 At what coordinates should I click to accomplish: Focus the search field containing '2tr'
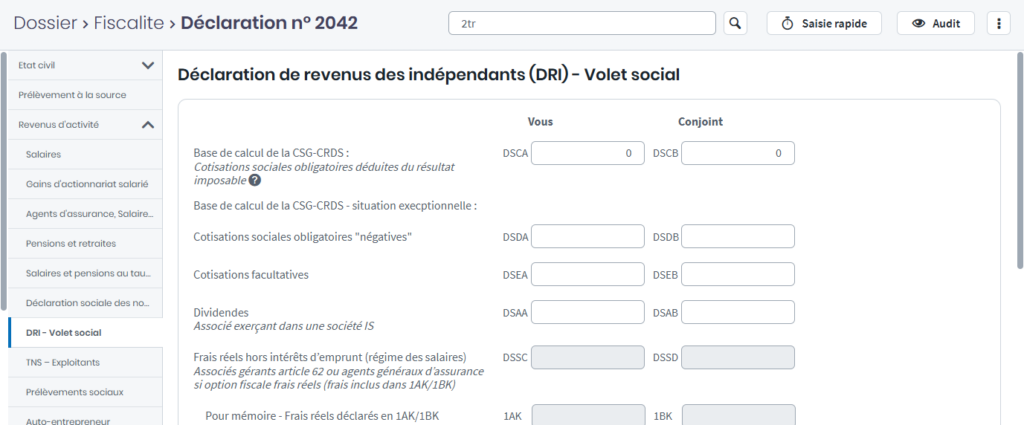582,23
